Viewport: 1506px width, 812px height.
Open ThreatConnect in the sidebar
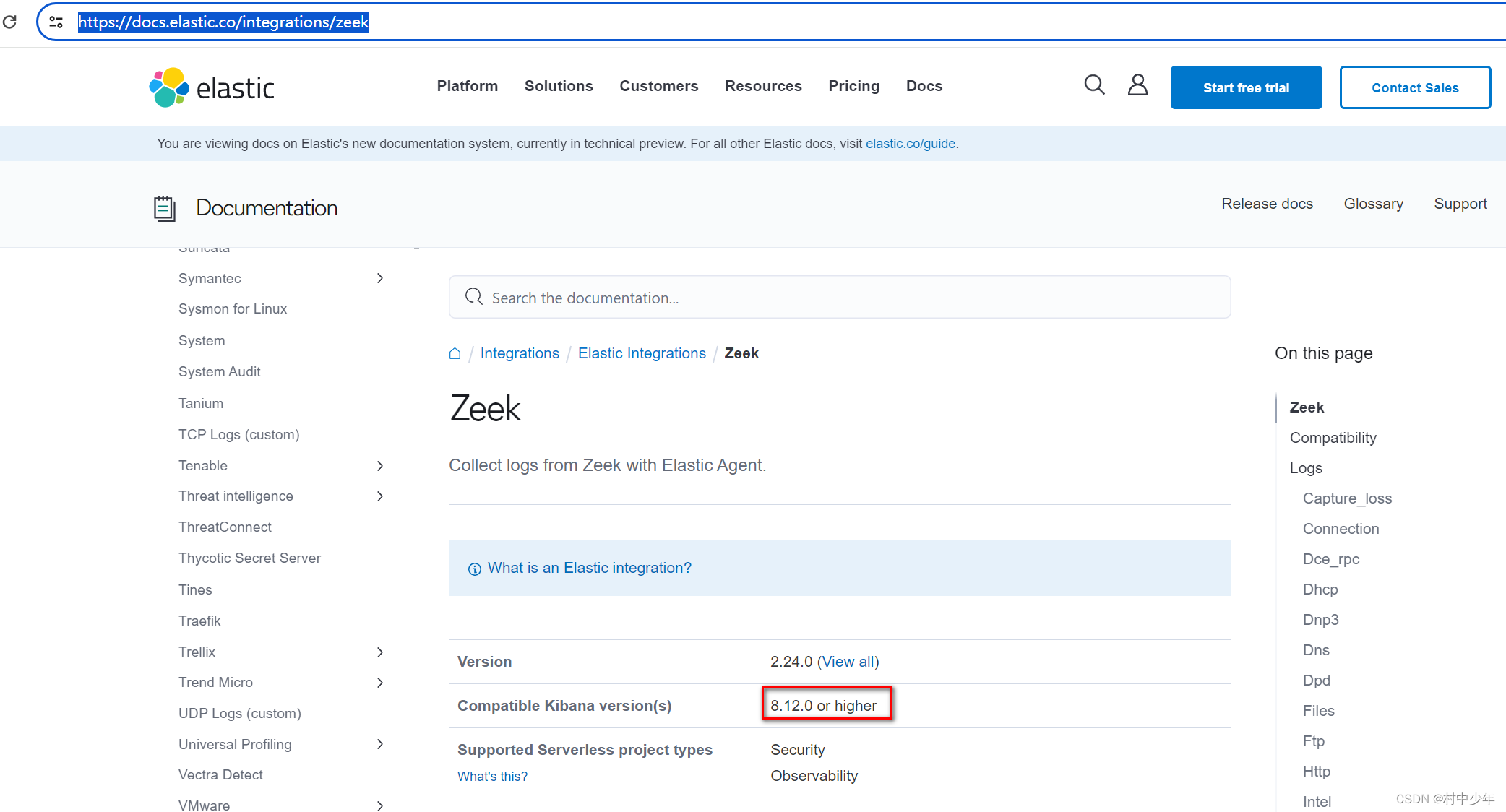tap(225, 527)
